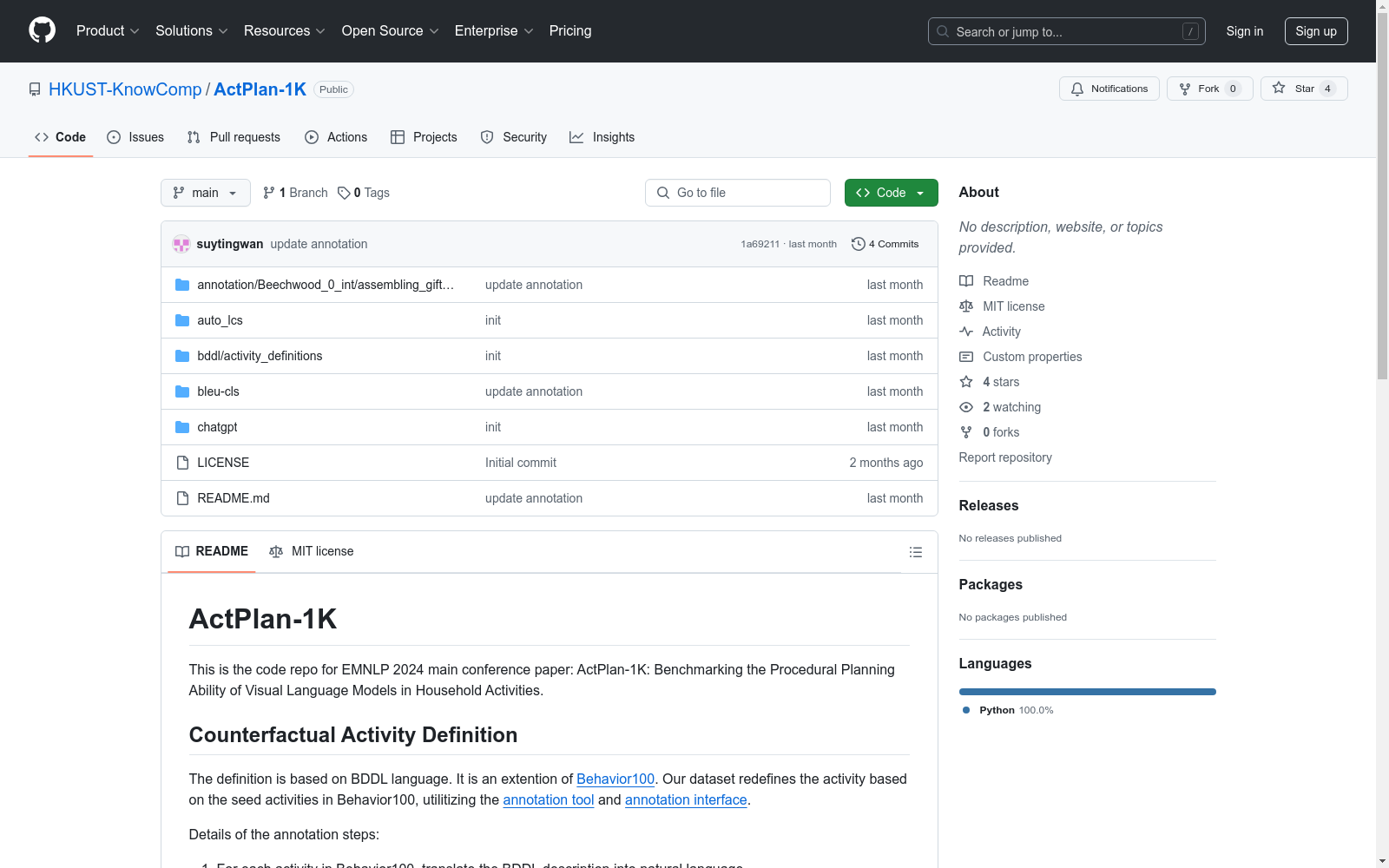Image resolution: width=1389 pixels, height=868 pixels.
Task: Switch to the Insights tab
Action: [602, 137]
